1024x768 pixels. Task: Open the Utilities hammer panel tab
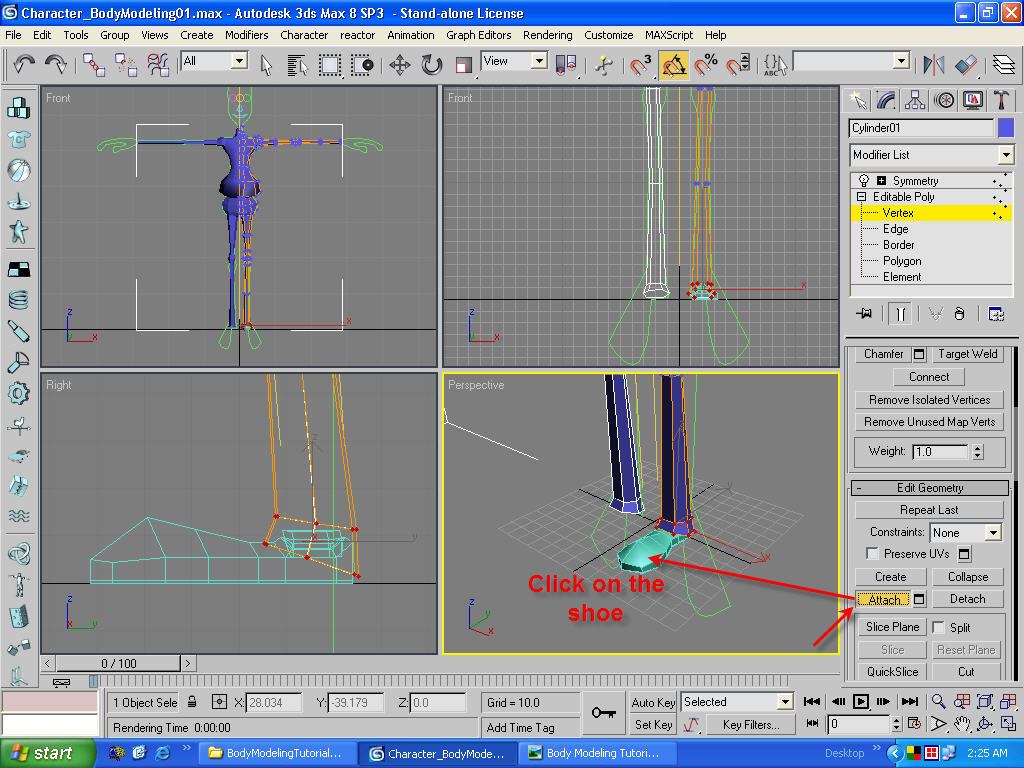(x=1001, y=100)
